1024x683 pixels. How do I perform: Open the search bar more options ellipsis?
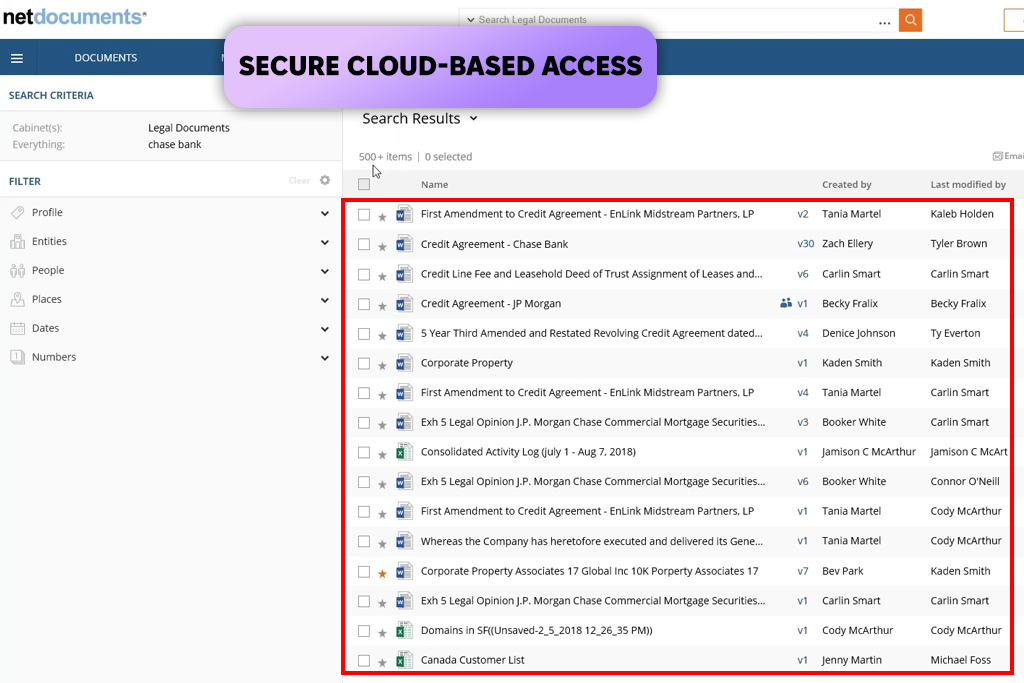tap(884, 23)
